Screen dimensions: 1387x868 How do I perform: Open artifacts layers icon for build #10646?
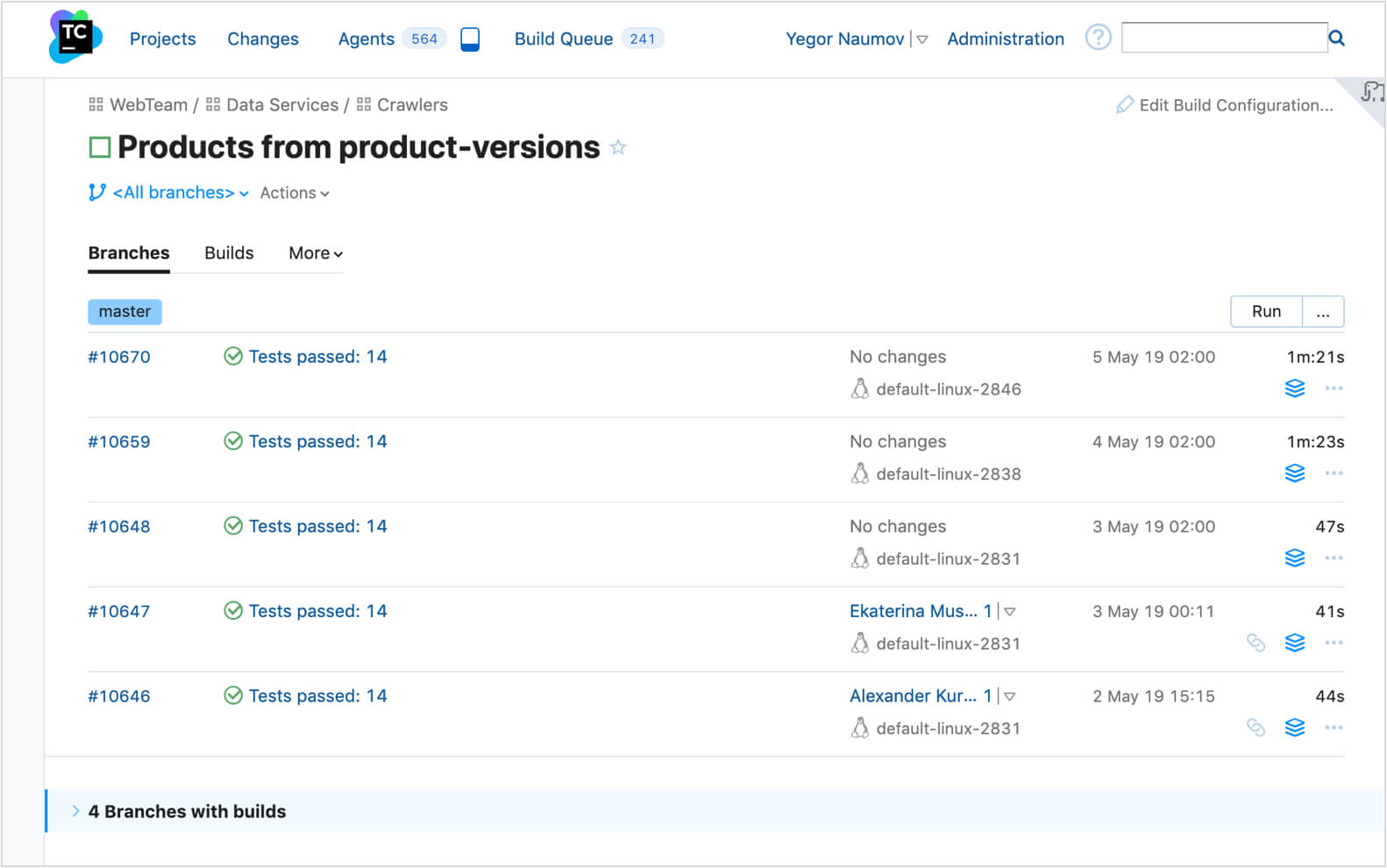1294,728
